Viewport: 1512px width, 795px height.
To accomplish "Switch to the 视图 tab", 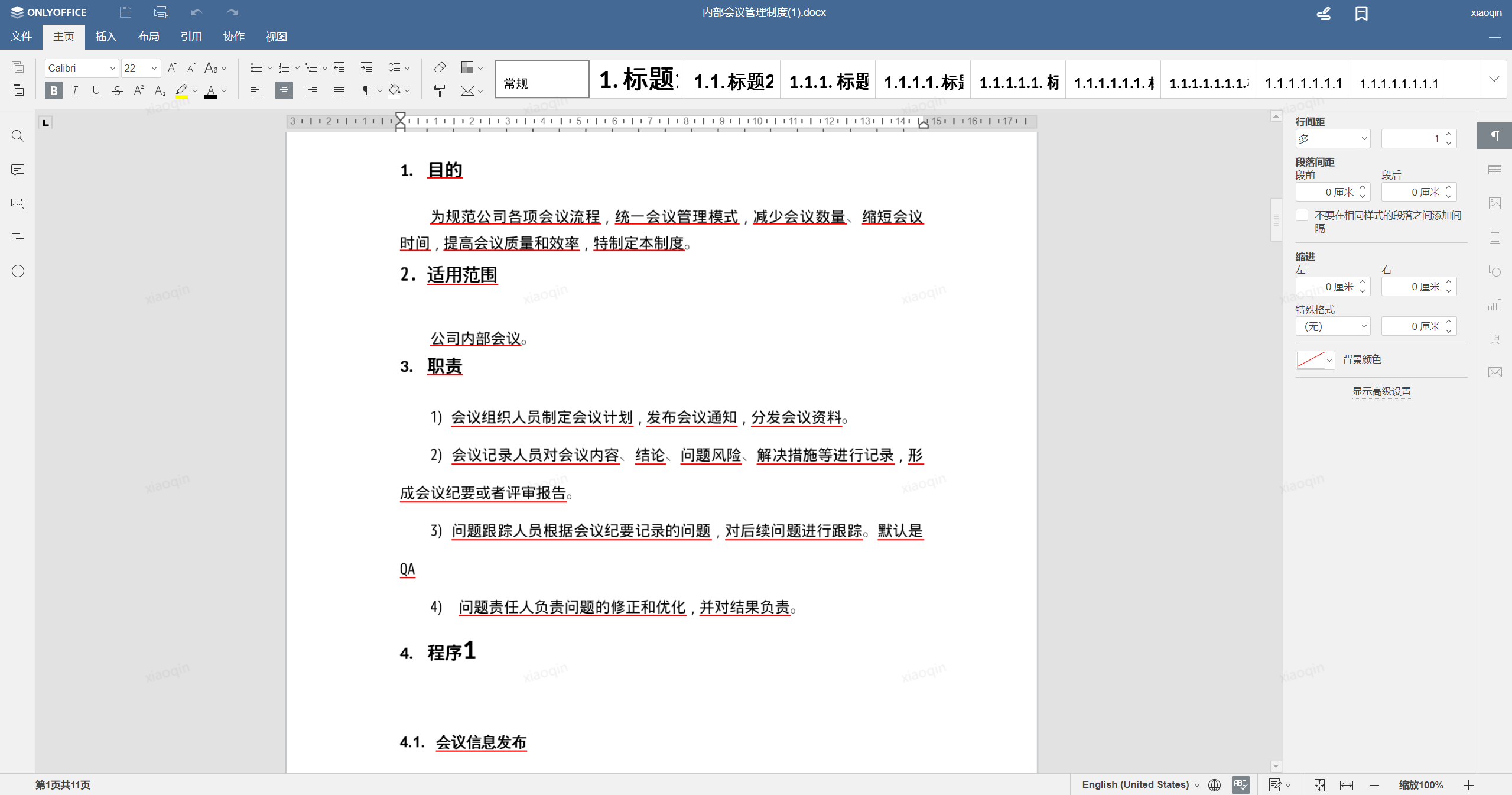I will point(277,37).
